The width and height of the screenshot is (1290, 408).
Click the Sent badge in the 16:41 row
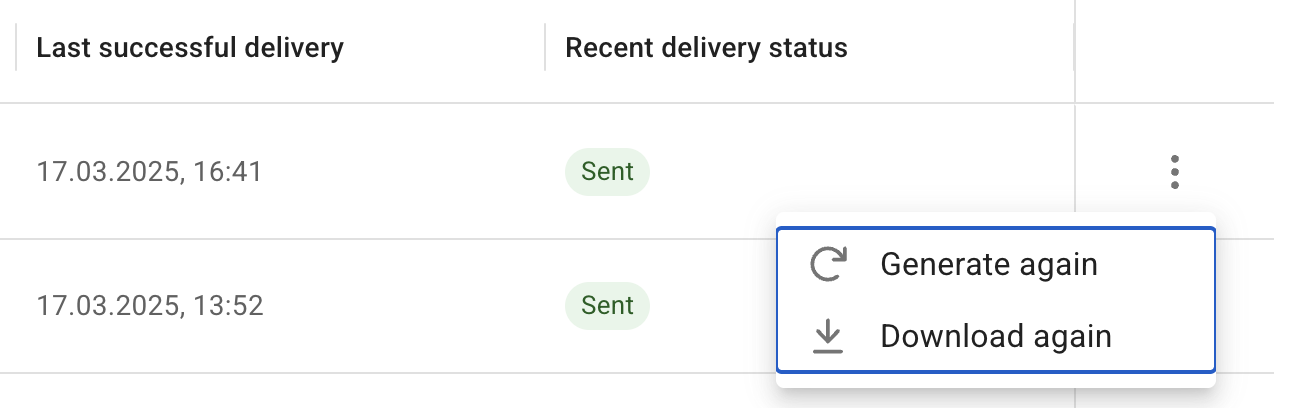[607, 172]
